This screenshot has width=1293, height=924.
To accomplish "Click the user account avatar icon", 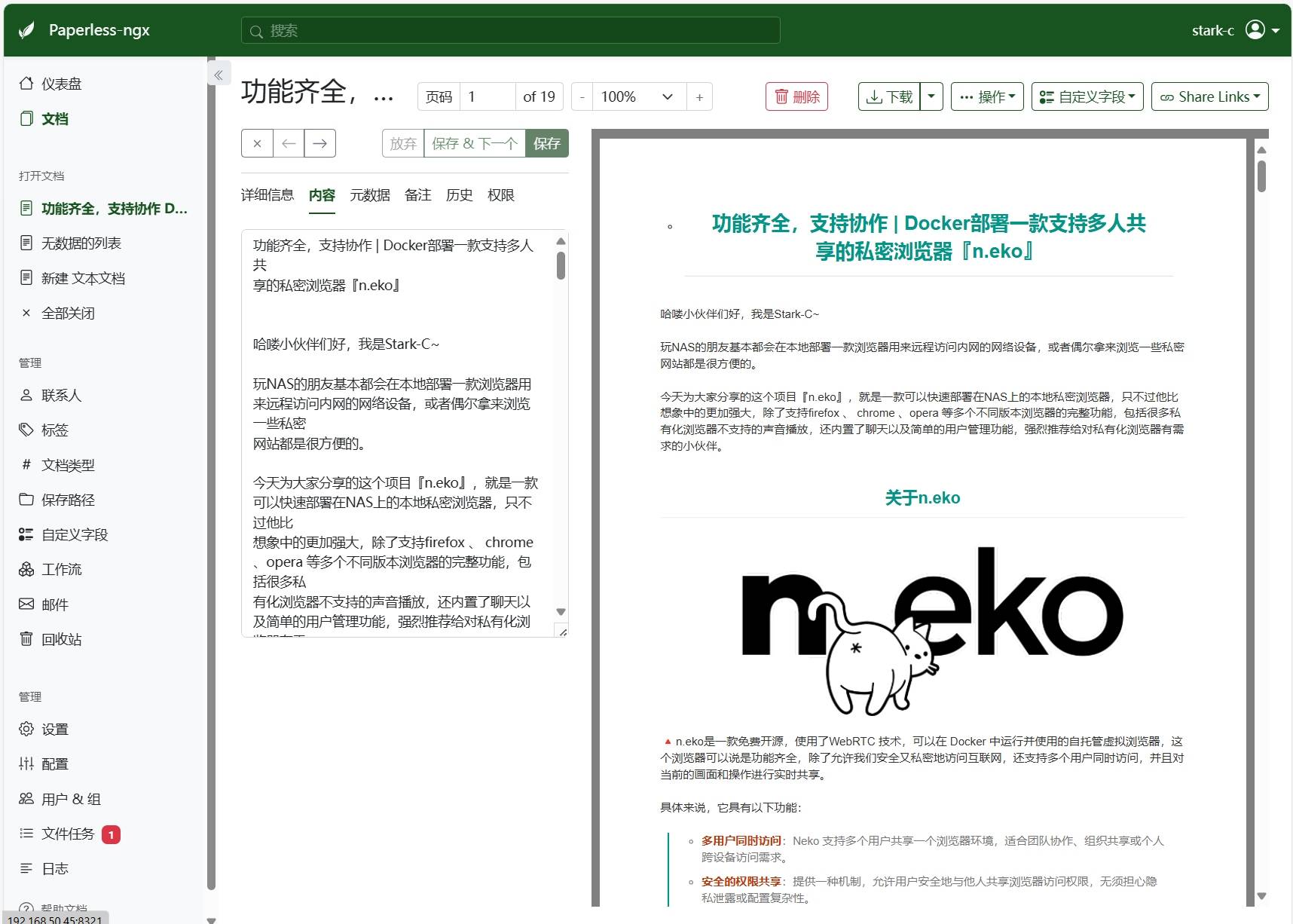I will point(1255,30).
